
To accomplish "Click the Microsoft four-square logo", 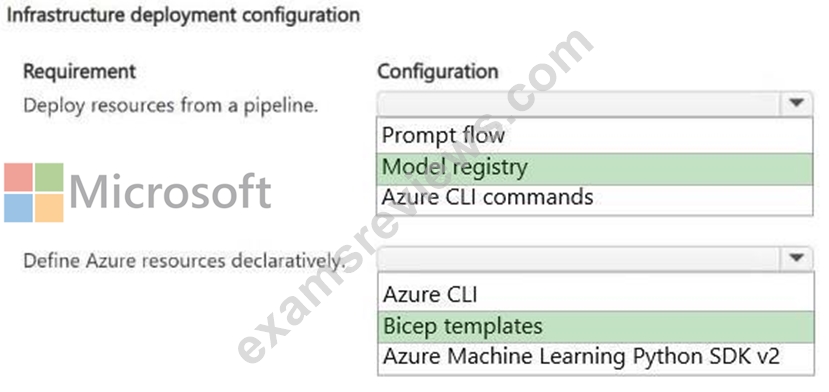I will click(34, 193).
